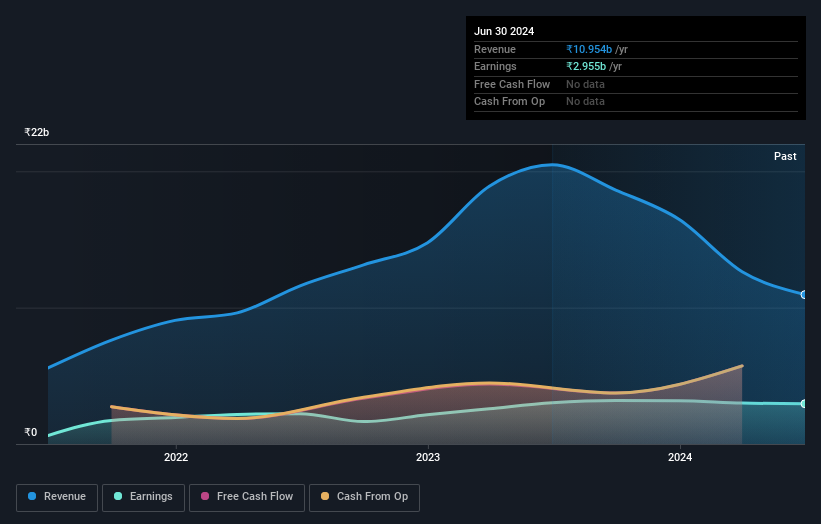
Task: Click the Jun 30 2024 tooltip date
Action: [504, 31]
